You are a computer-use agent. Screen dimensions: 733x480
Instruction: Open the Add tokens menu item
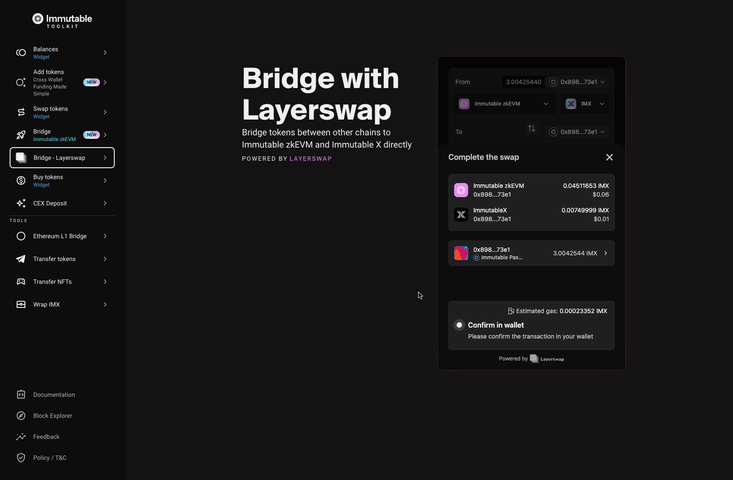[x=62, y=82]
